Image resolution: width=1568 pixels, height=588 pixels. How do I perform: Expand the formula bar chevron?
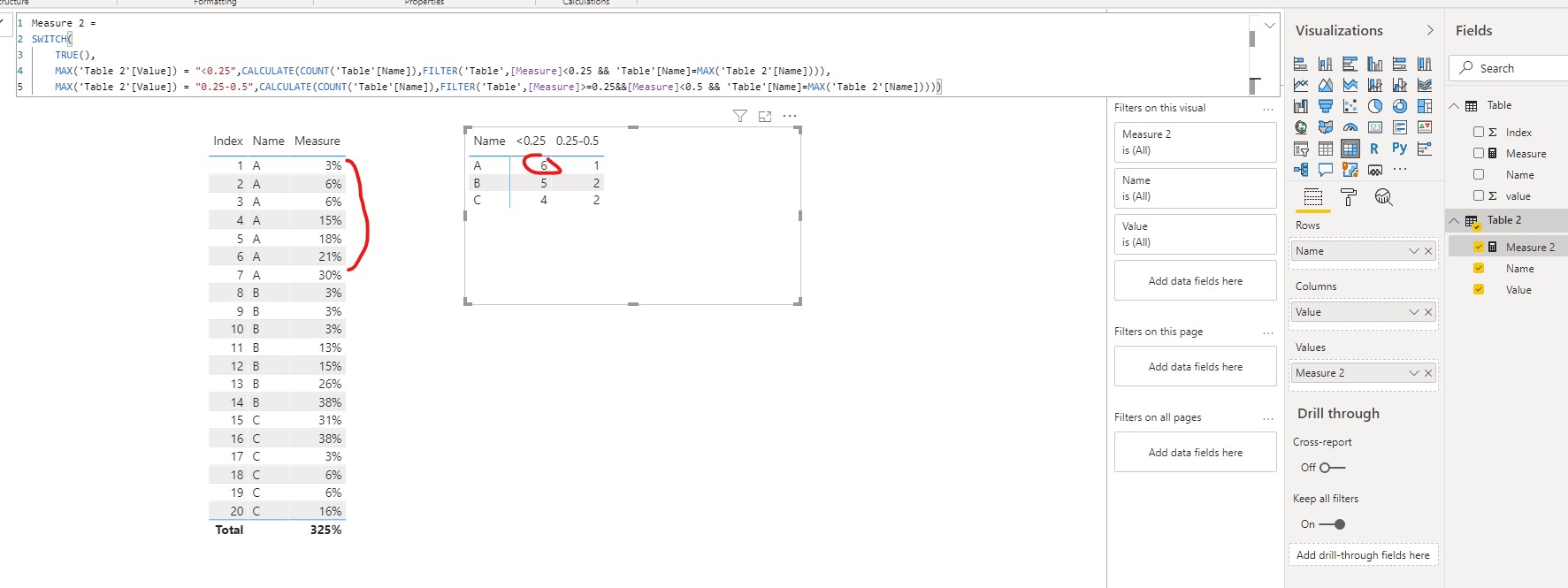tap(1270, 26)
